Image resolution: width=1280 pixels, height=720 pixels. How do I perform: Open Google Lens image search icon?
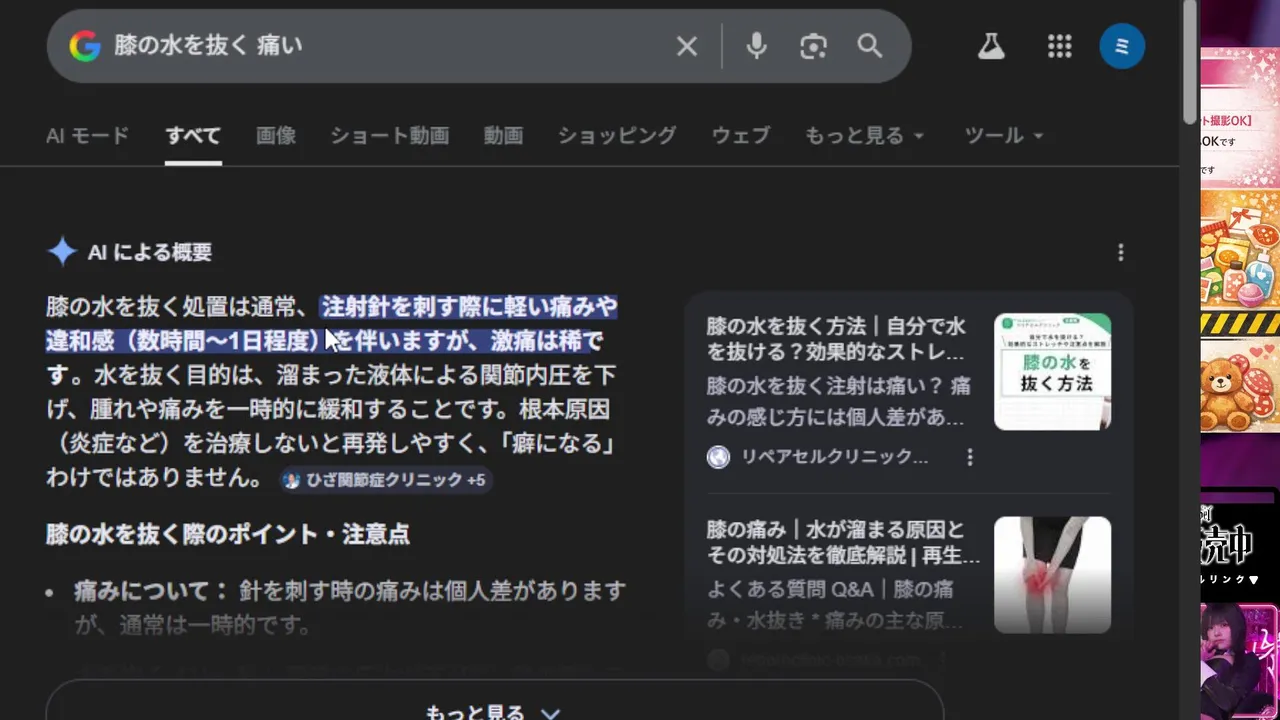point(813,46)
